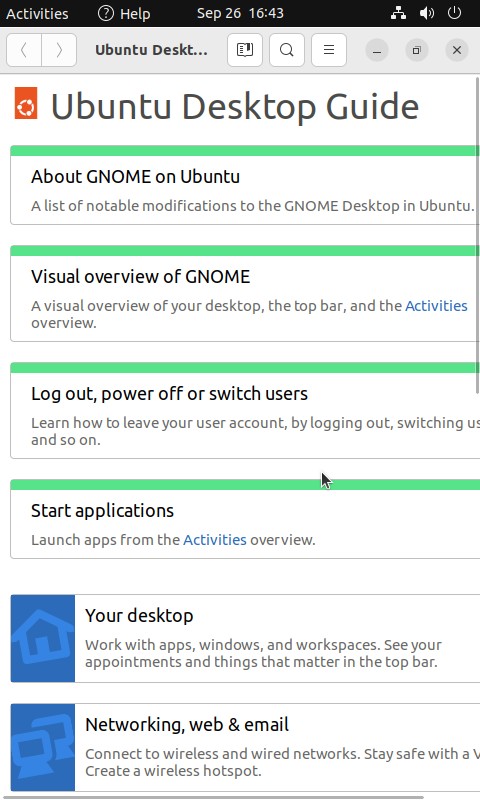Image resolution: width=480 pixels, height=800 pixels.
Task: Follow the Activities link in Visual overview text
Action: [x=436, y=306]
